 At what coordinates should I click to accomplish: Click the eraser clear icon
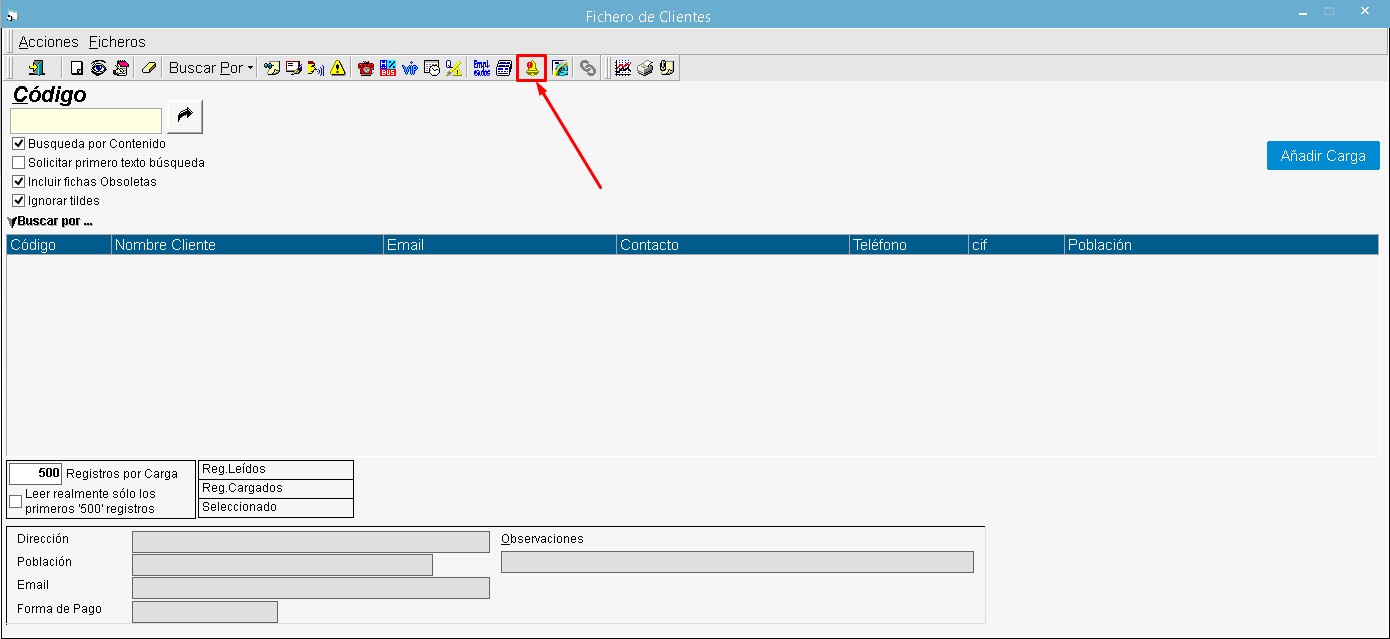click(149, 68)
